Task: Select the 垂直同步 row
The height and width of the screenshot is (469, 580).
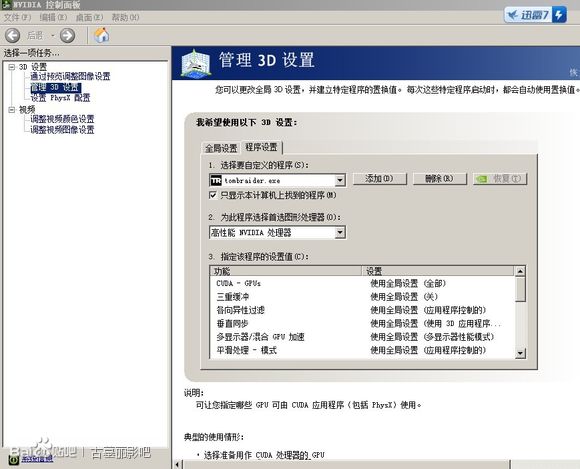Action: pyautogui.click(x=362, y=323)
